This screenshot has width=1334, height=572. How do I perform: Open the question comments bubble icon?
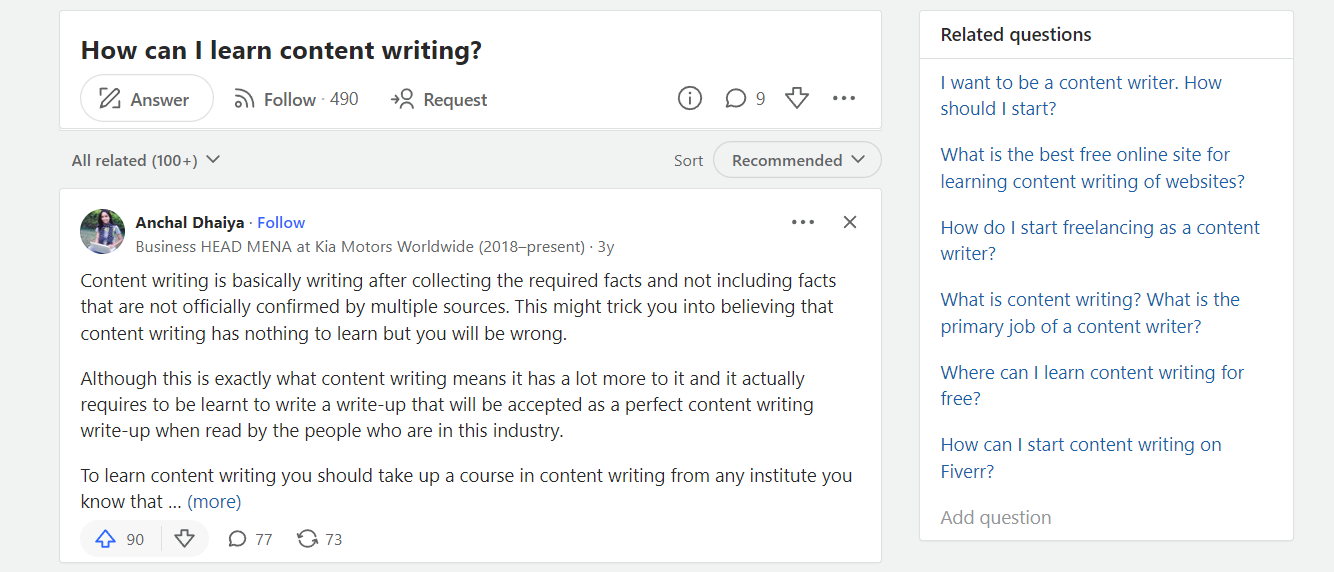pos(736,98)
